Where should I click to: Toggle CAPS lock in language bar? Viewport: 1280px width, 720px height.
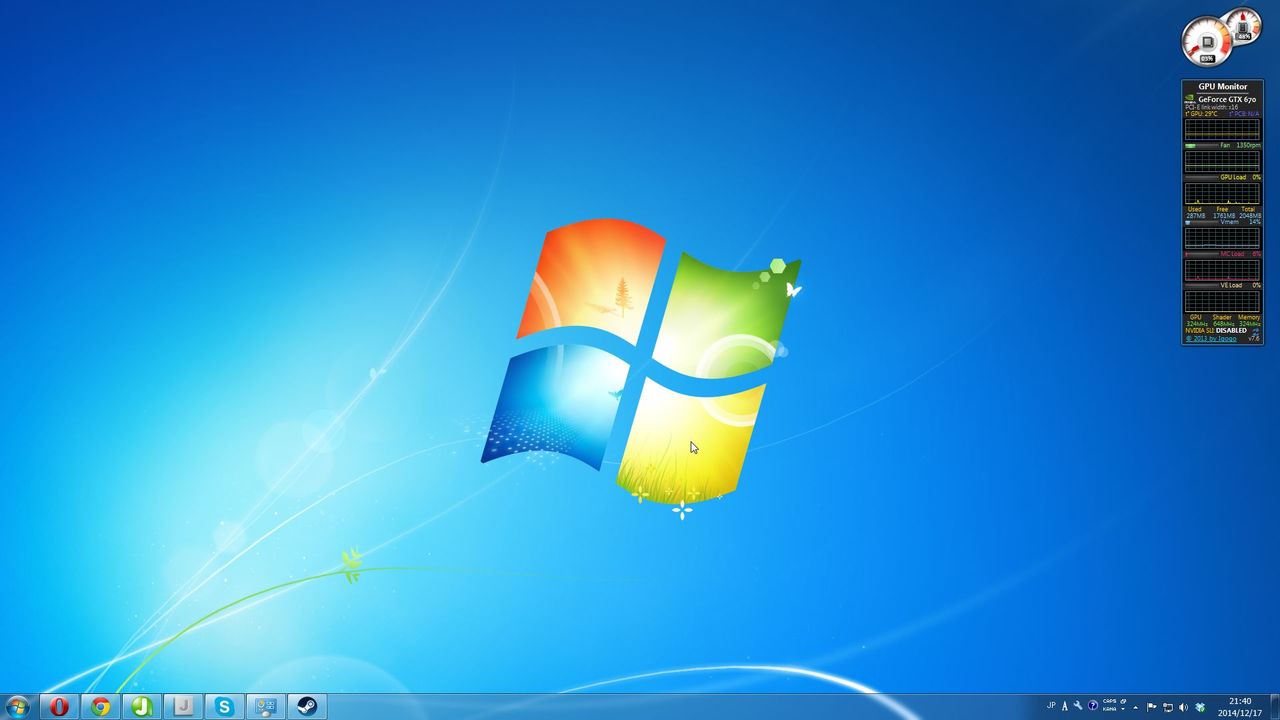click(x=1109, y=702)
